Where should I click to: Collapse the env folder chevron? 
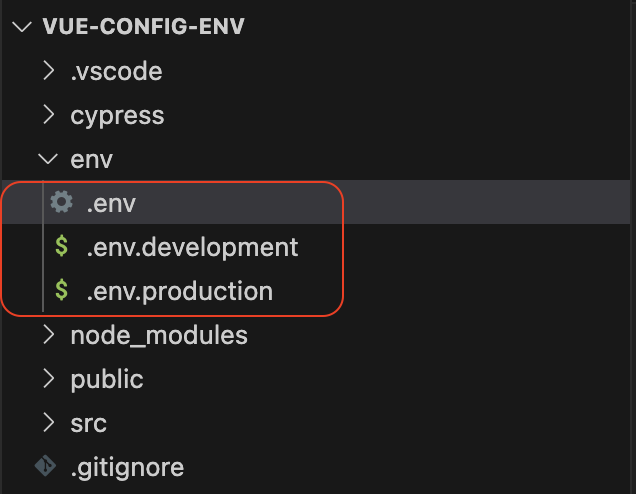click(48, 159)
